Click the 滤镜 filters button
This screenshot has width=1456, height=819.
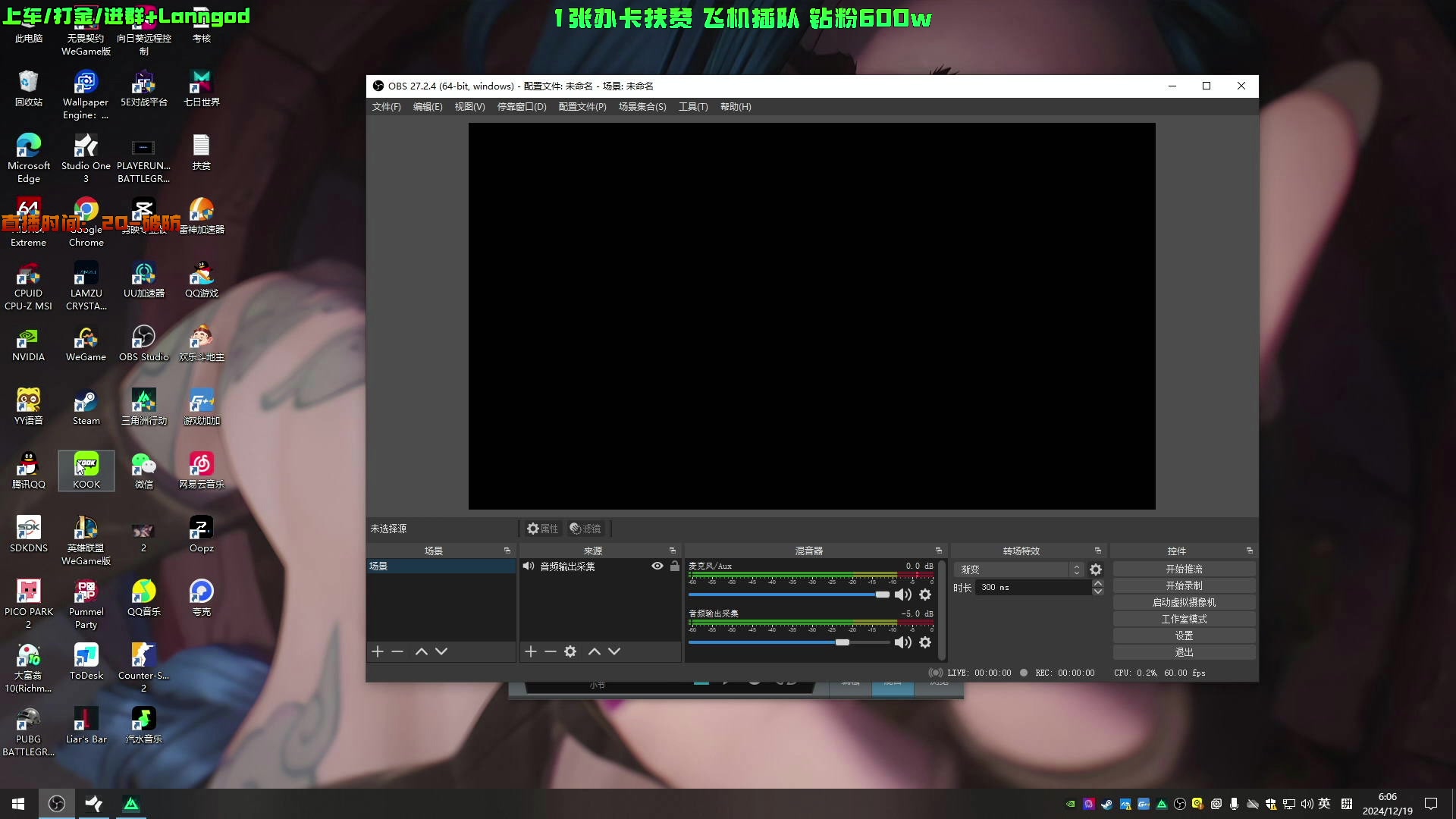pos(585,529)
